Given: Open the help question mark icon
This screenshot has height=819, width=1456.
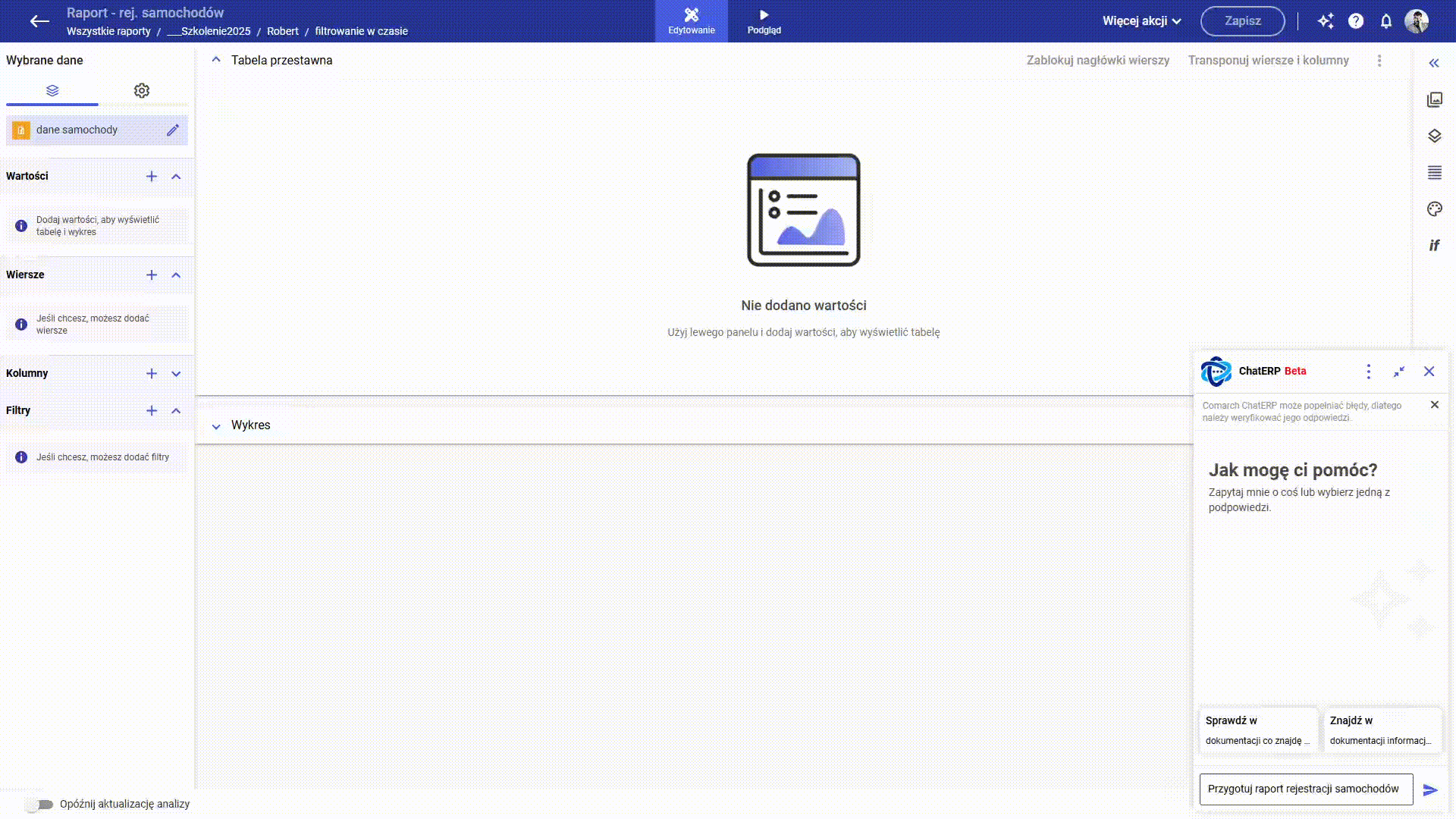Looking at the screenshot, I should [x=1356, y=21].
